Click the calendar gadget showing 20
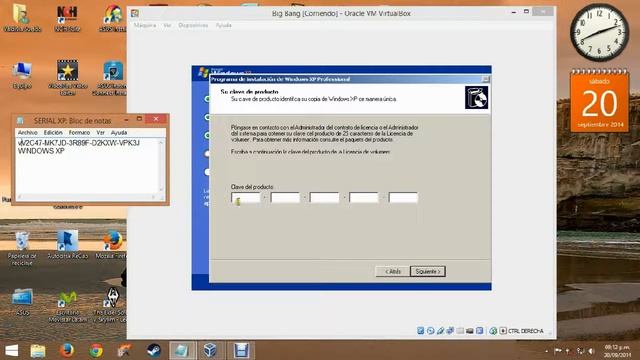Viewport: 640px width, 360px height. [600, 101]
